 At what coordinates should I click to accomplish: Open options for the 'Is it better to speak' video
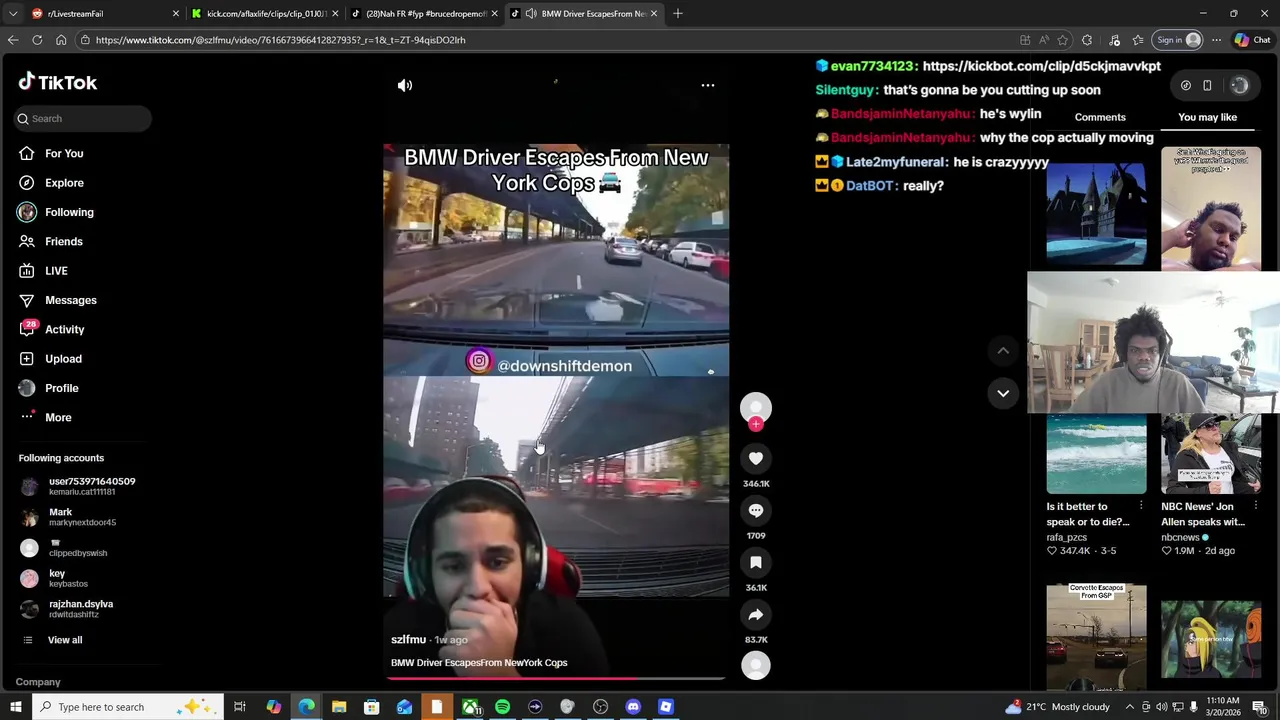click(x=1141, y=506)
